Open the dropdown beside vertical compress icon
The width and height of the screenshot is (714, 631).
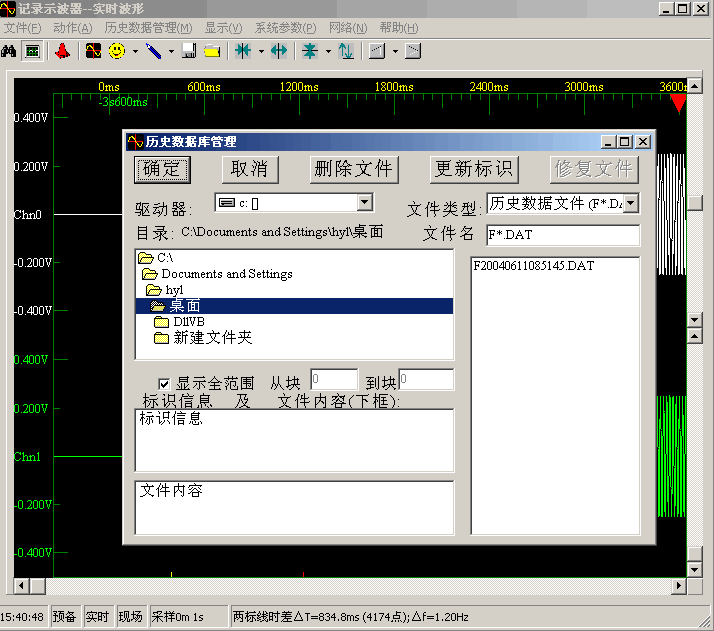328,51
